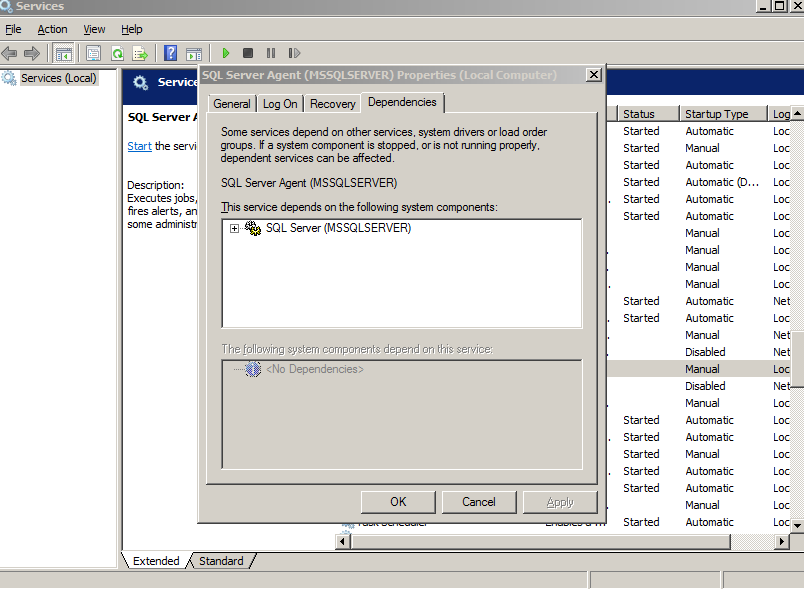Click the horizontal scrollbar right arrow
Viewport: 804px width, 589px height.
coord(781,541)
